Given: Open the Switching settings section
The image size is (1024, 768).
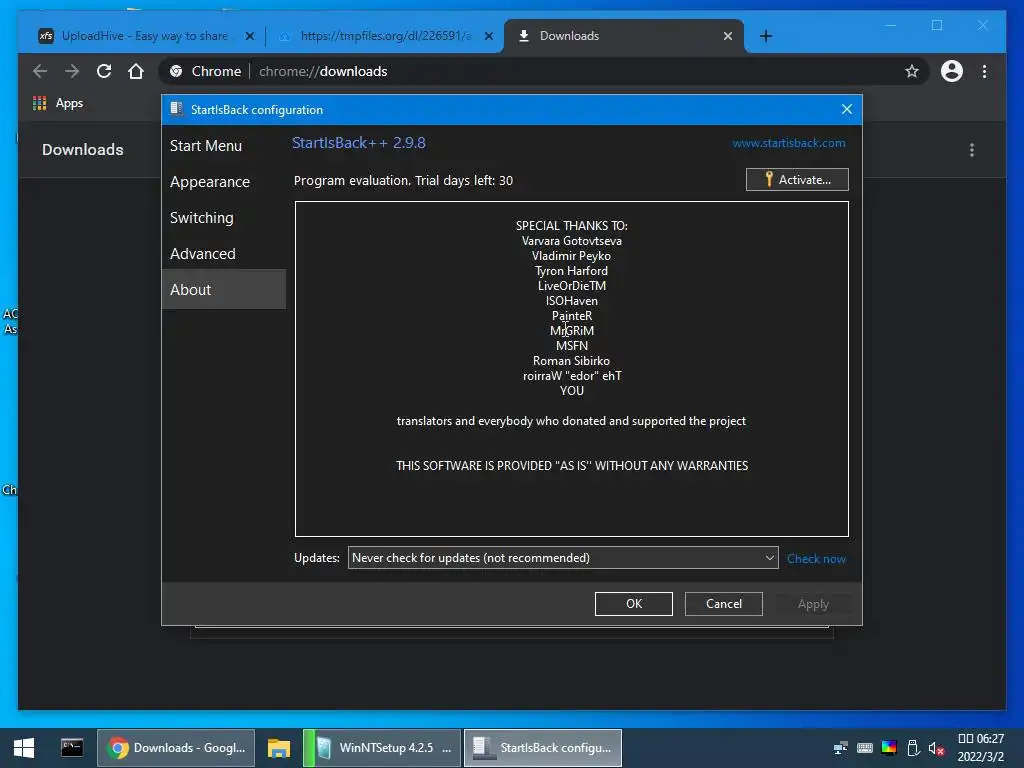Looking at the screenshot, I should (x=201, y=217).
